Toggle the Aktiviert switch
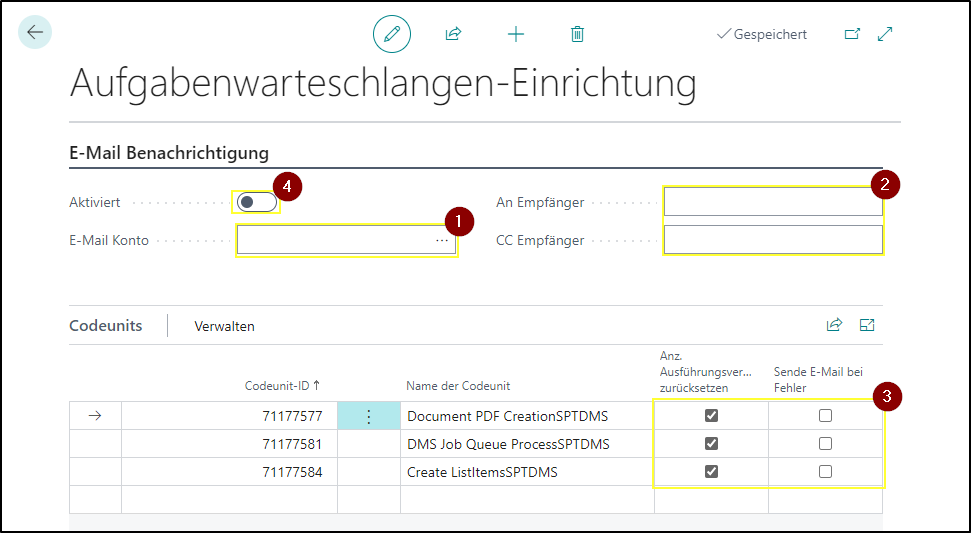The width and height of the screenshot is (971, 533). [256, 202]
